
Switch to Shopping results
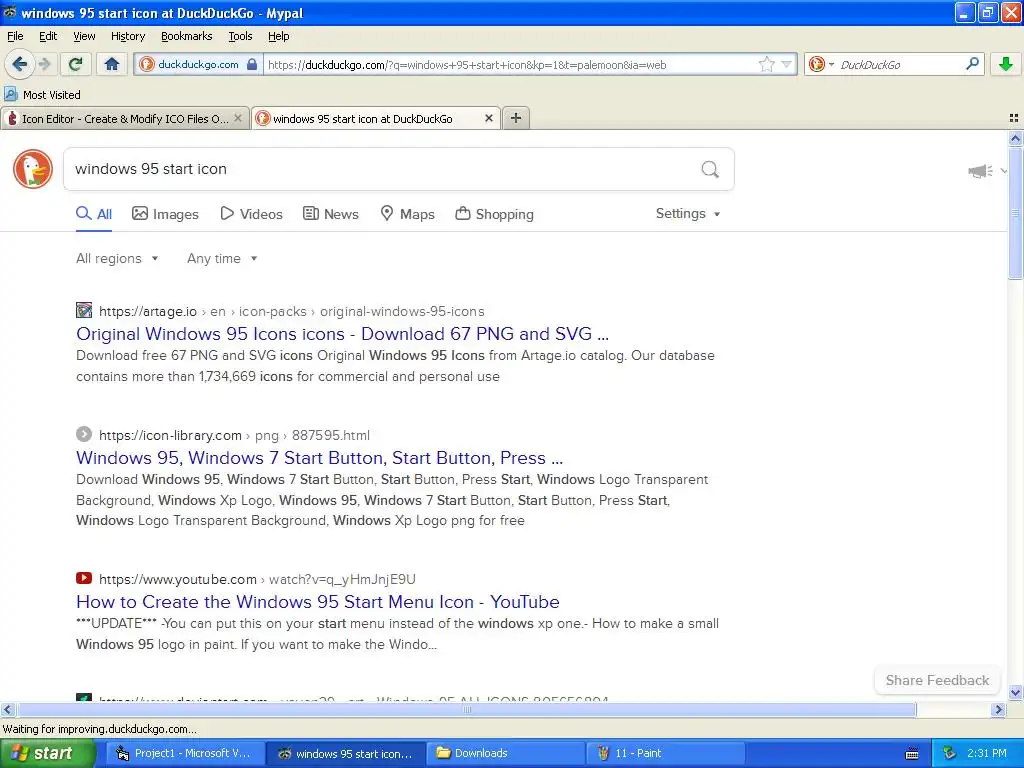(494, 214)
